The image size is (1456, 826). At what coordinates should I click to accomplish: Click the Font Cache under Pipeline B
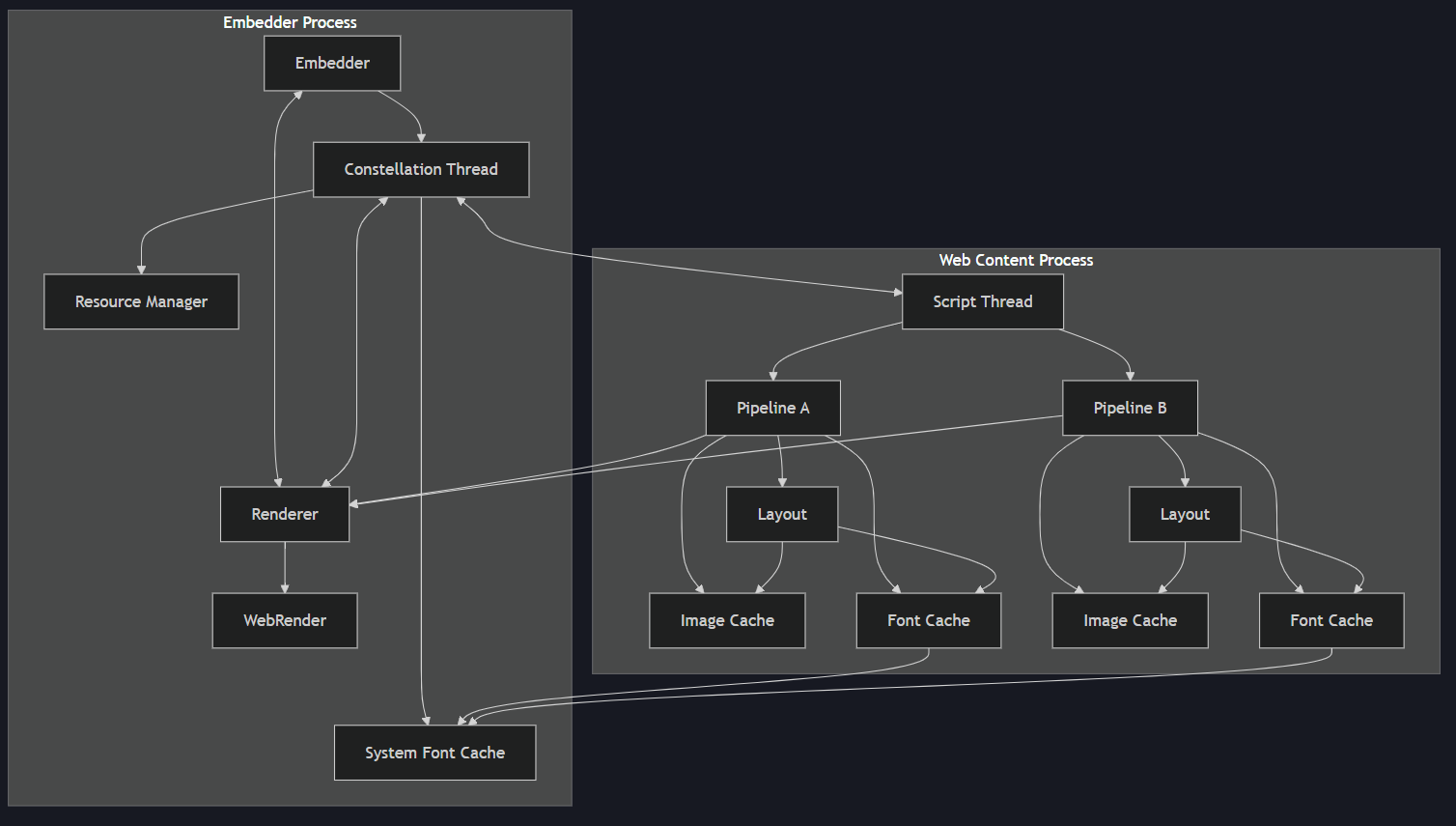tap(1331, 620)
